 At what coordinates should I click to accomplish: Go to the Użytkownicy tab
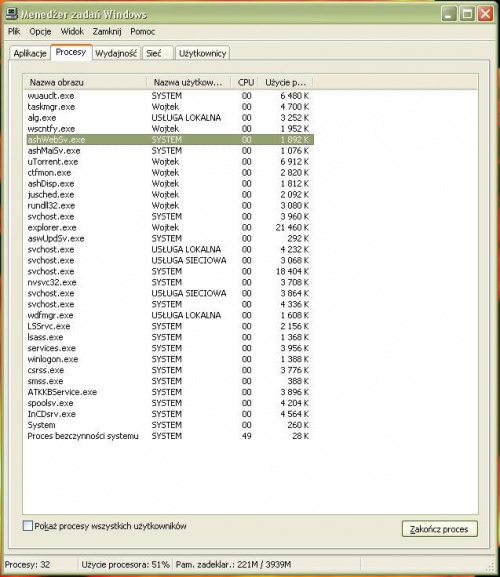tap(202, 53)
